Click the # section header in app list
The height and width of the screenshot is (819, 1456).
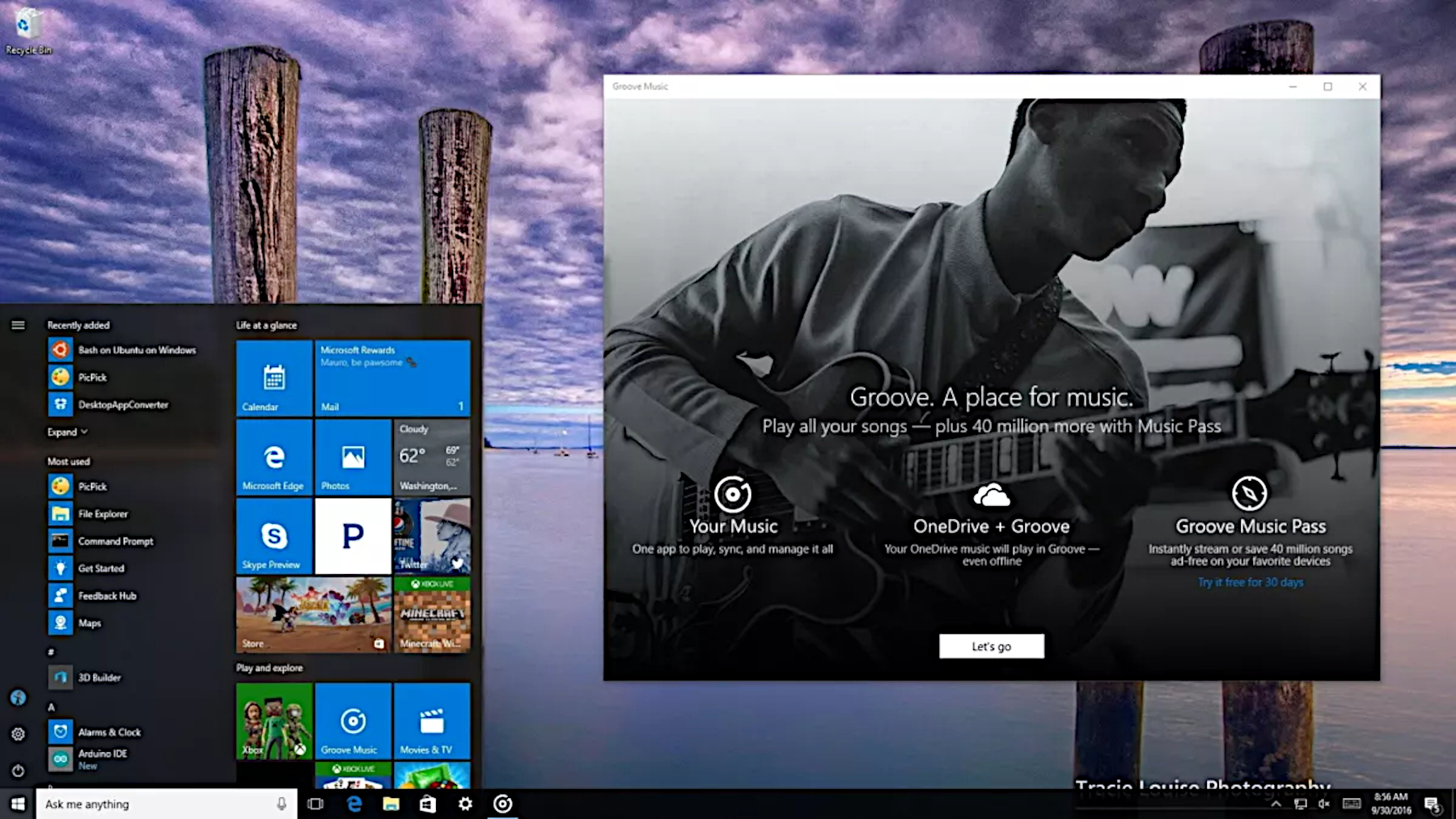[51, 652]
